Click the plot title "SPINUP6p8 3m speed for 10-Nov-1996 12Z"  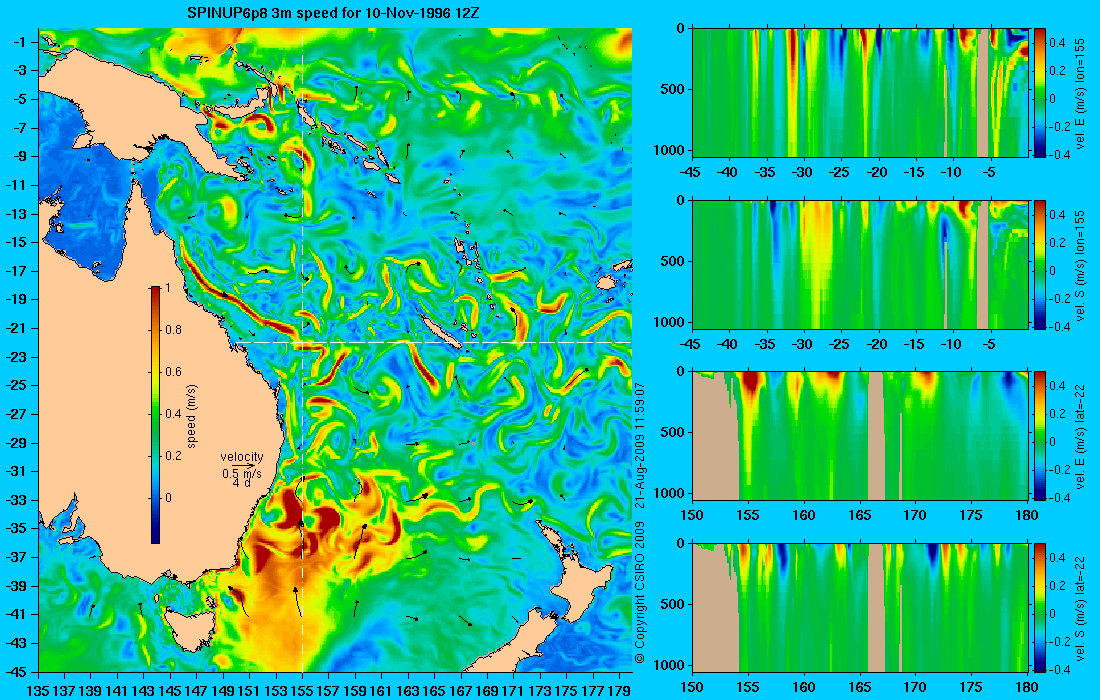click(x=333, y=13)
